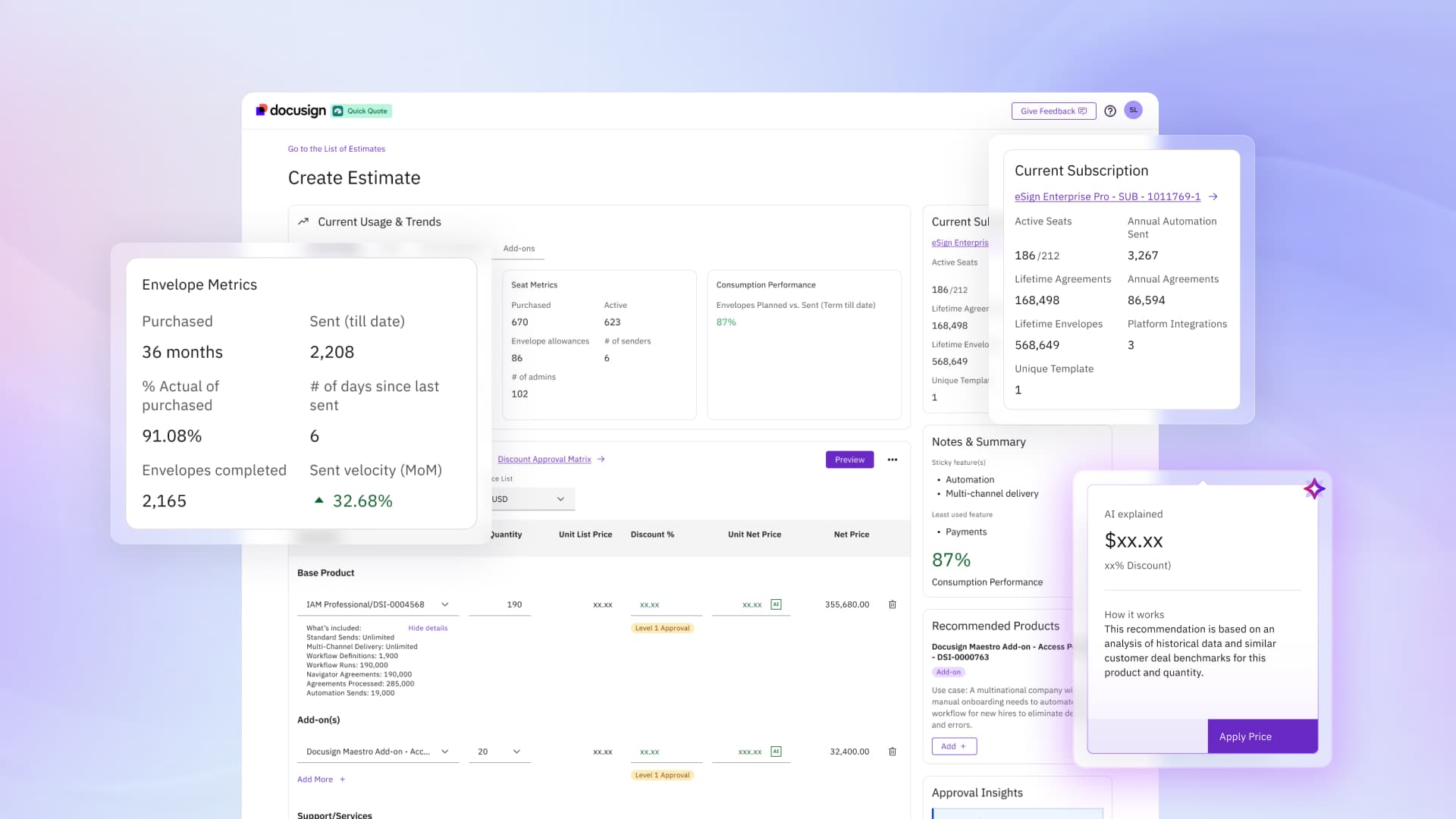The height and width of the screenshot is (819, 1456).
Task: Click the 32,400.00 net price
Action: [849, 752]
